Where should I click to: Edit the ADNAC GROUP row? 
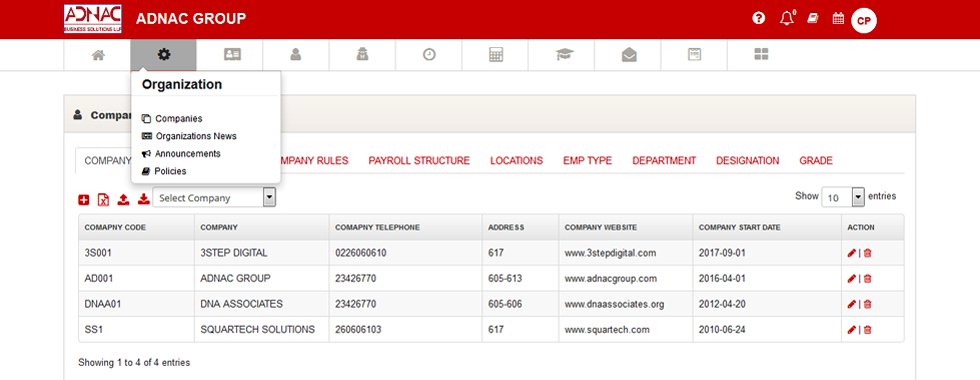[x=851, y=279]
